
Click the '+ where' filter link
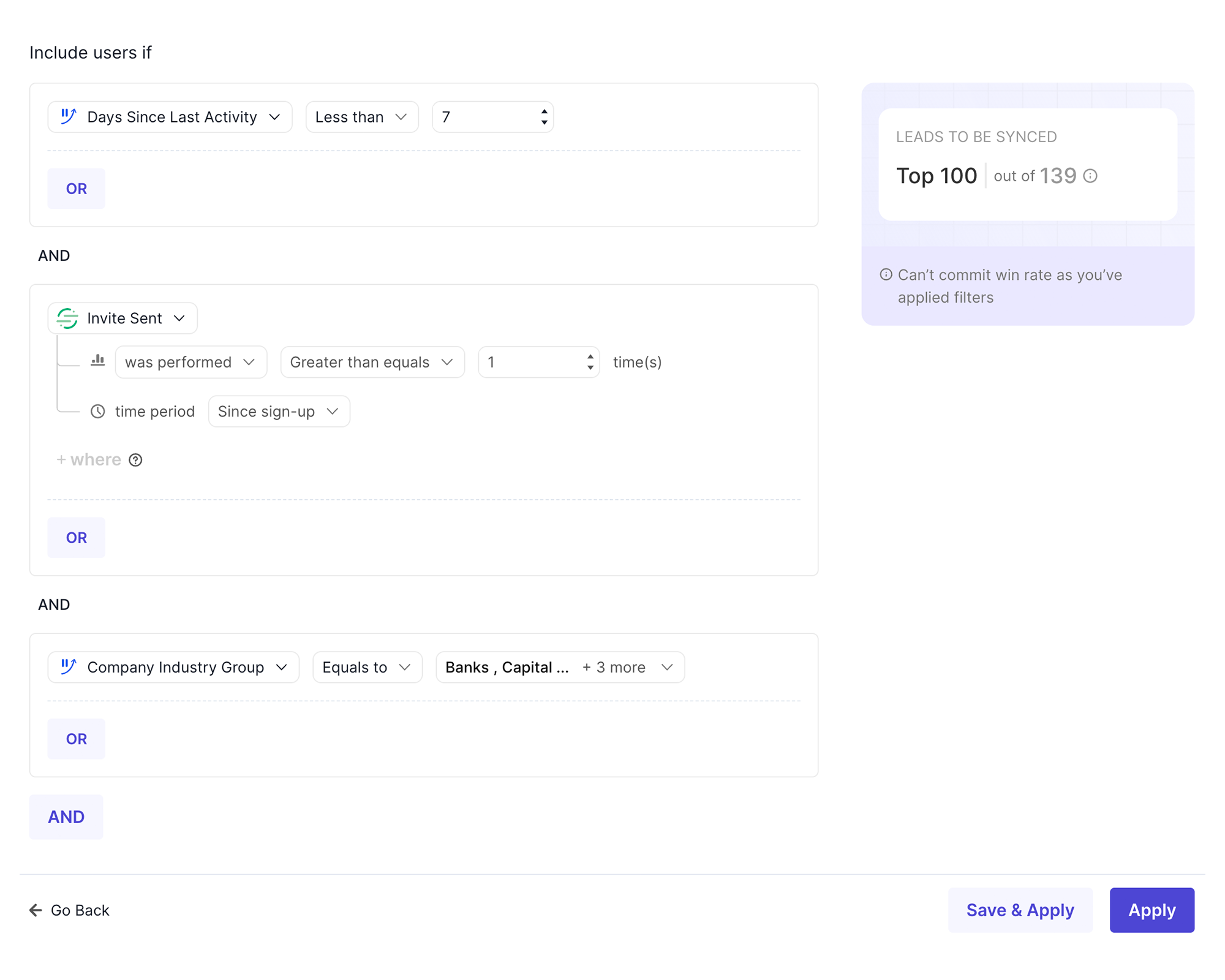pyautogui.click(x=89, y=460)
